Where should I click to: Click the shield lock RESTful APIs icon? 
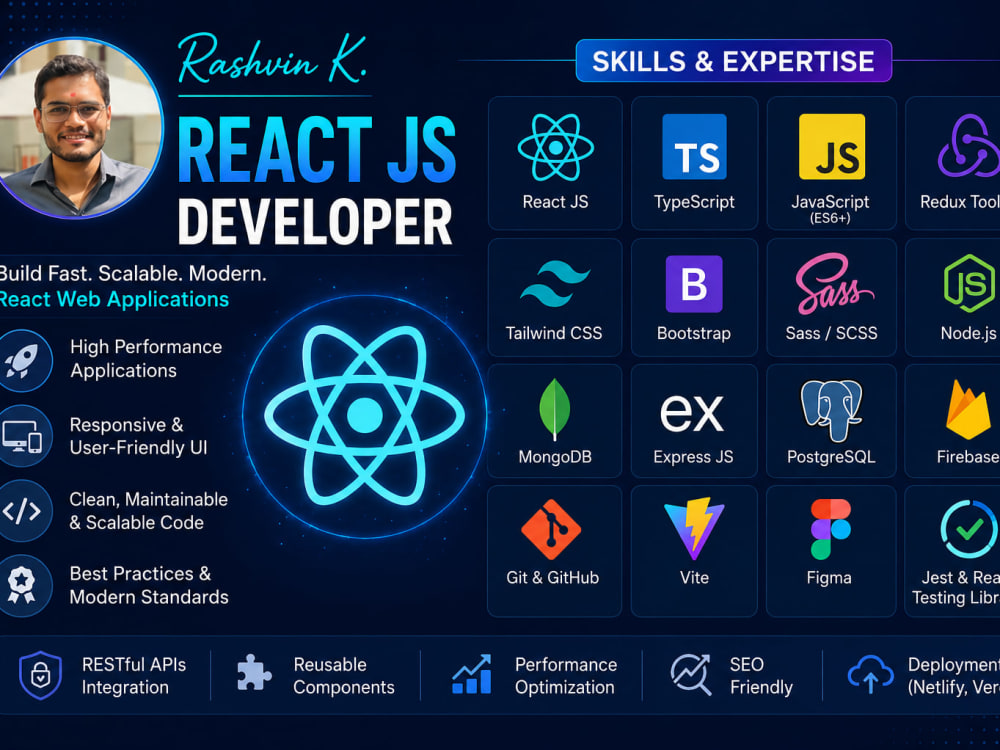click(40, 675)
